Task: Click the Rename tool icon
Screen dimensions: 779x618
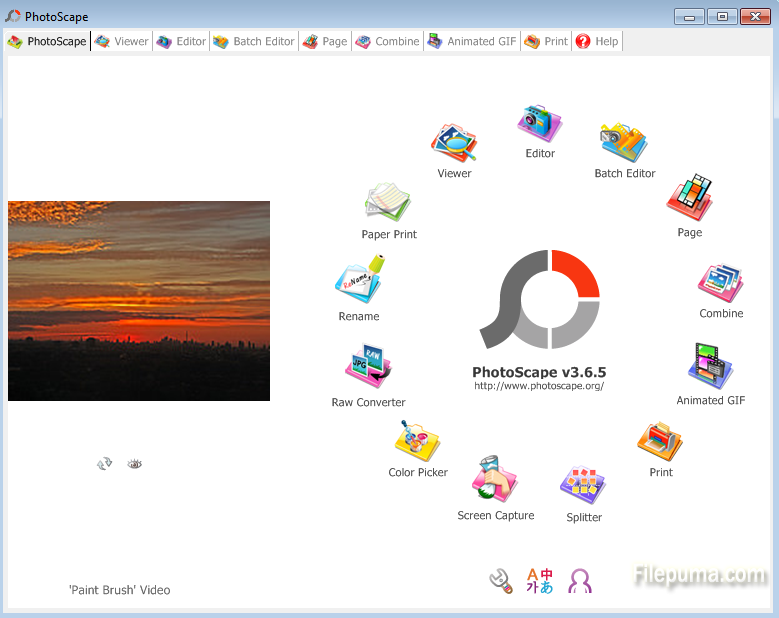Action: (x=359, y=282)
